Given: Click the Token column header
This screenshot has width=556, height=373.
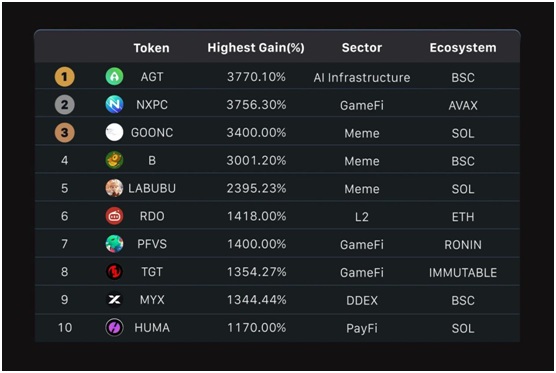Looking at the screenshot, I should pyautogui.click(x=151, y=48).
